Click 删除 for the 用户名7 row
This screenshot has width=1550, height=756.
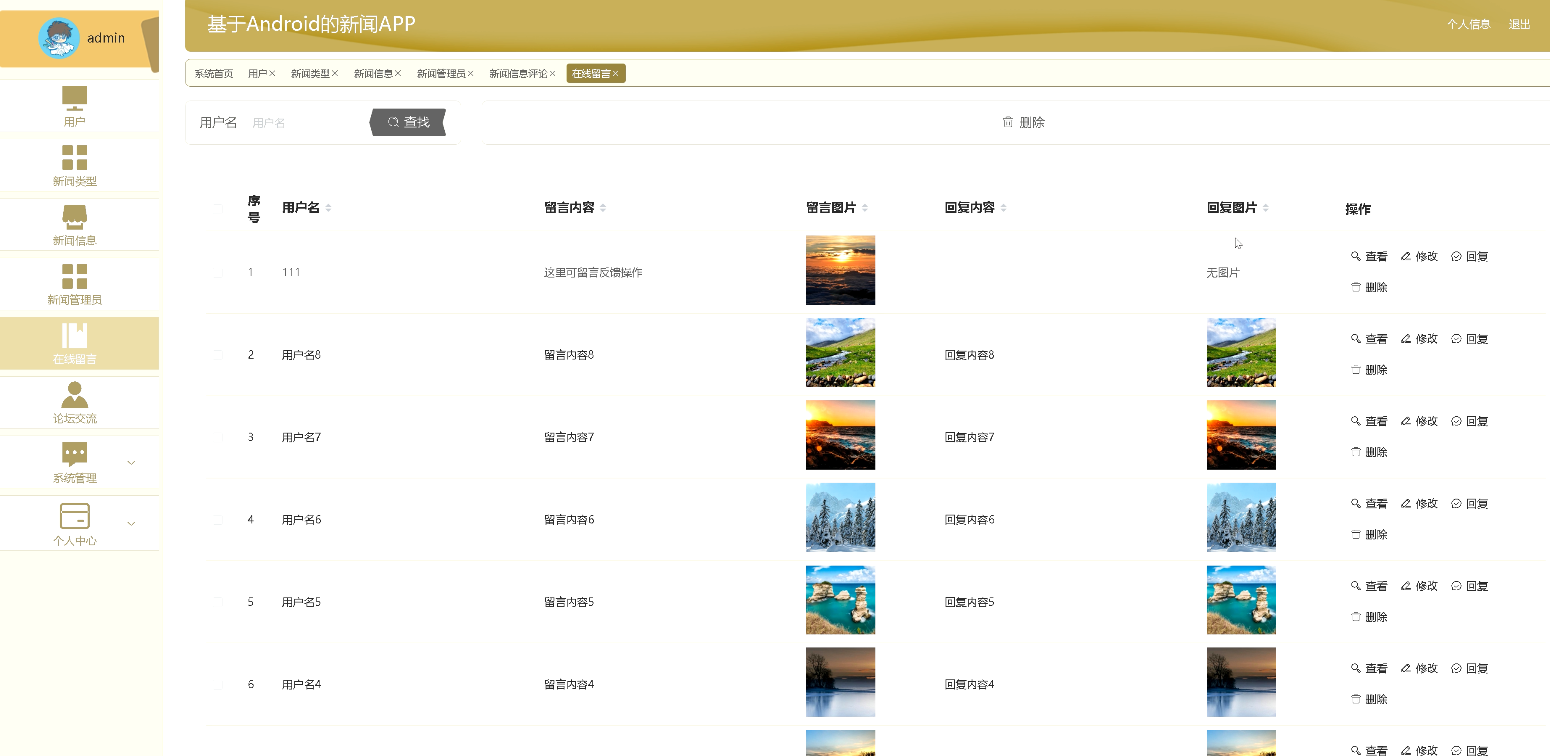point(1369,452)
